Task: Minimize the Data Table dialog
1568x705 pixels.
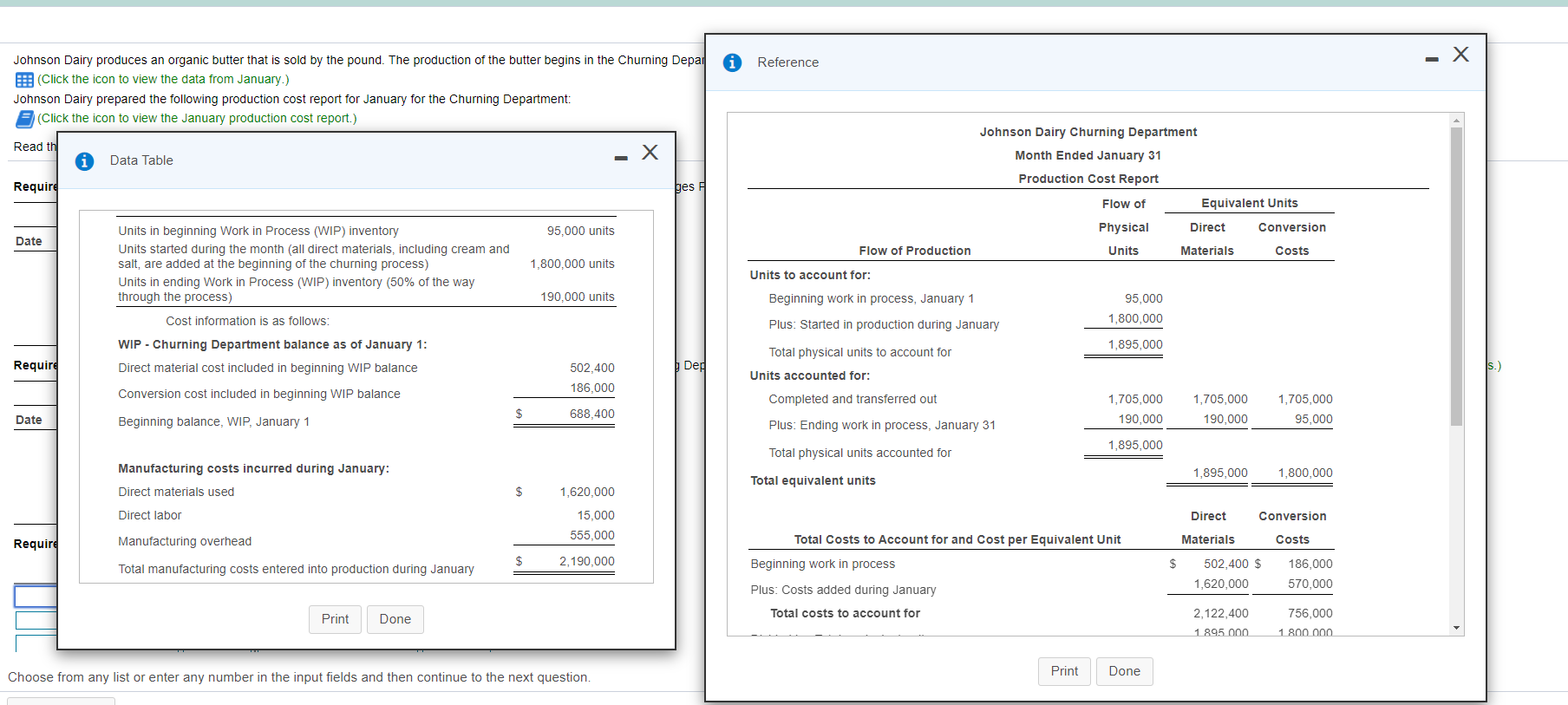Action: coord(621,158)
